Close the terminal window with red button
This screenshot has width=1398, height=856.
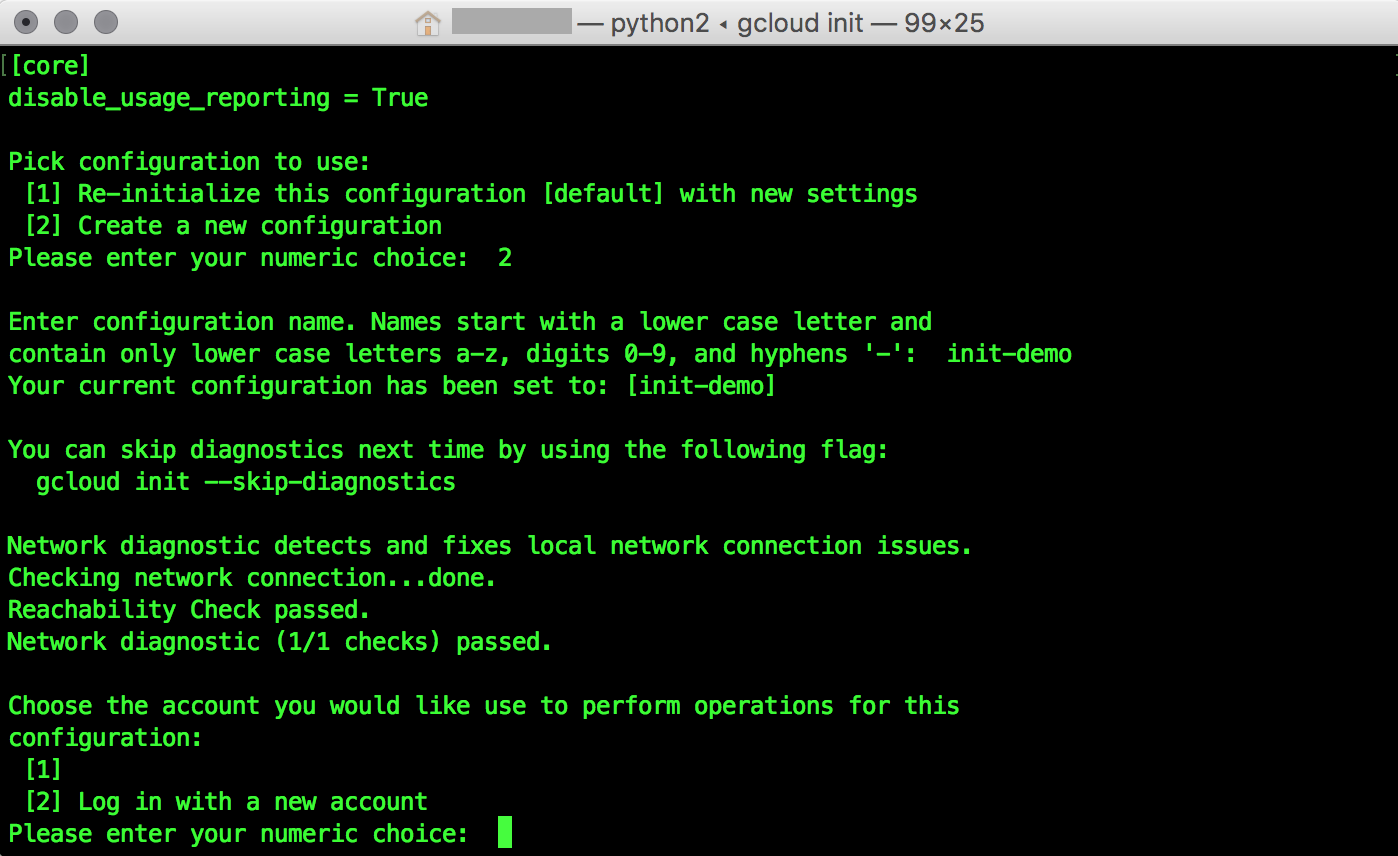[x=27, y=21]
